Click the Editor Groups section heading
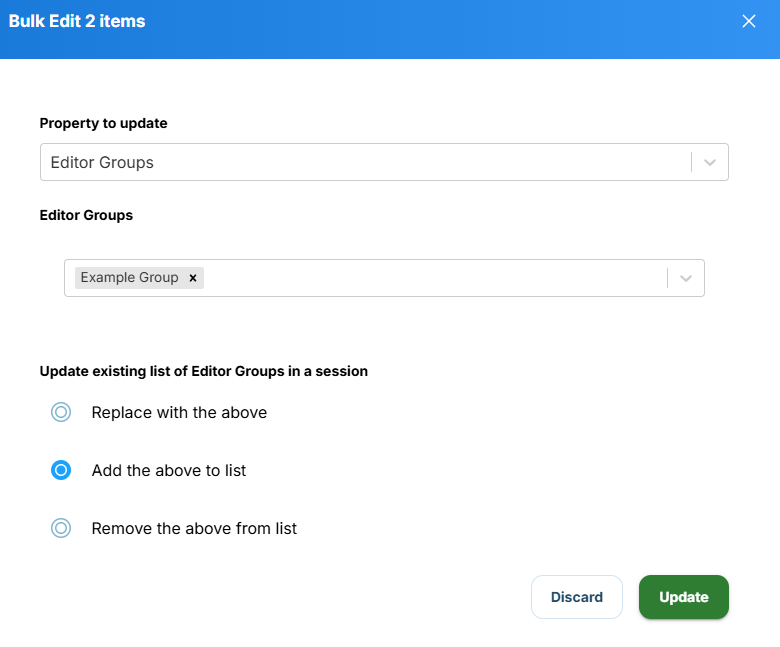This screenshot has width=780, height=647. tap(86, 215)
